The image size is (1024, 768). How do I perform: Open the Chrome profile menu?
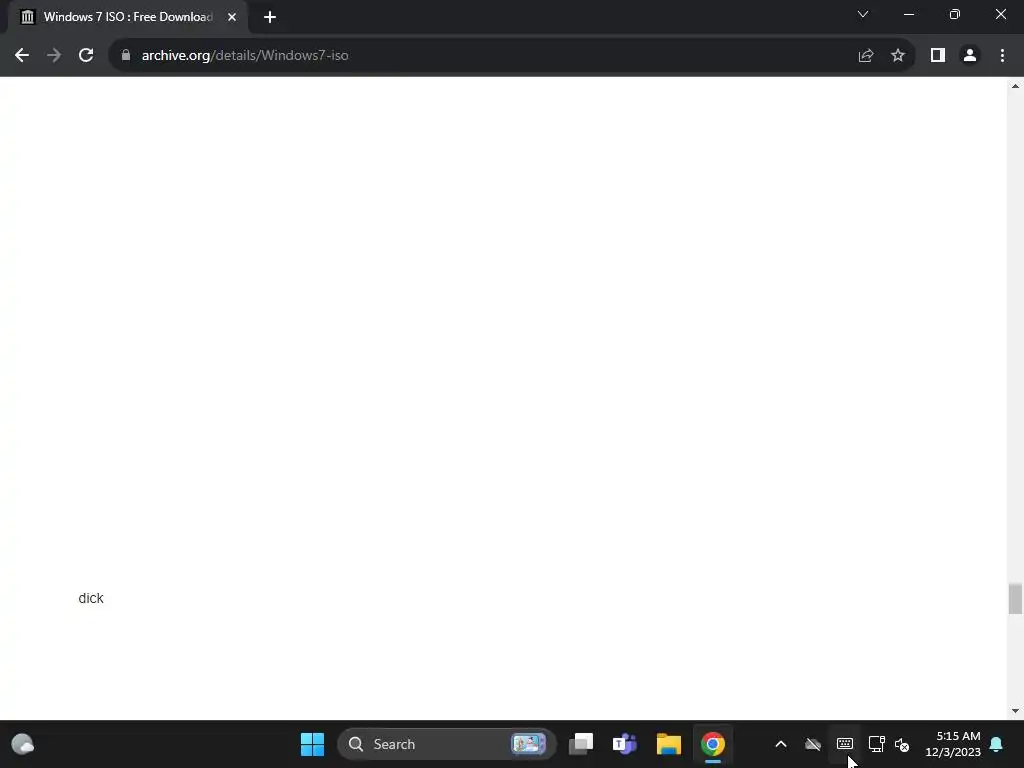tap(970, 56)
